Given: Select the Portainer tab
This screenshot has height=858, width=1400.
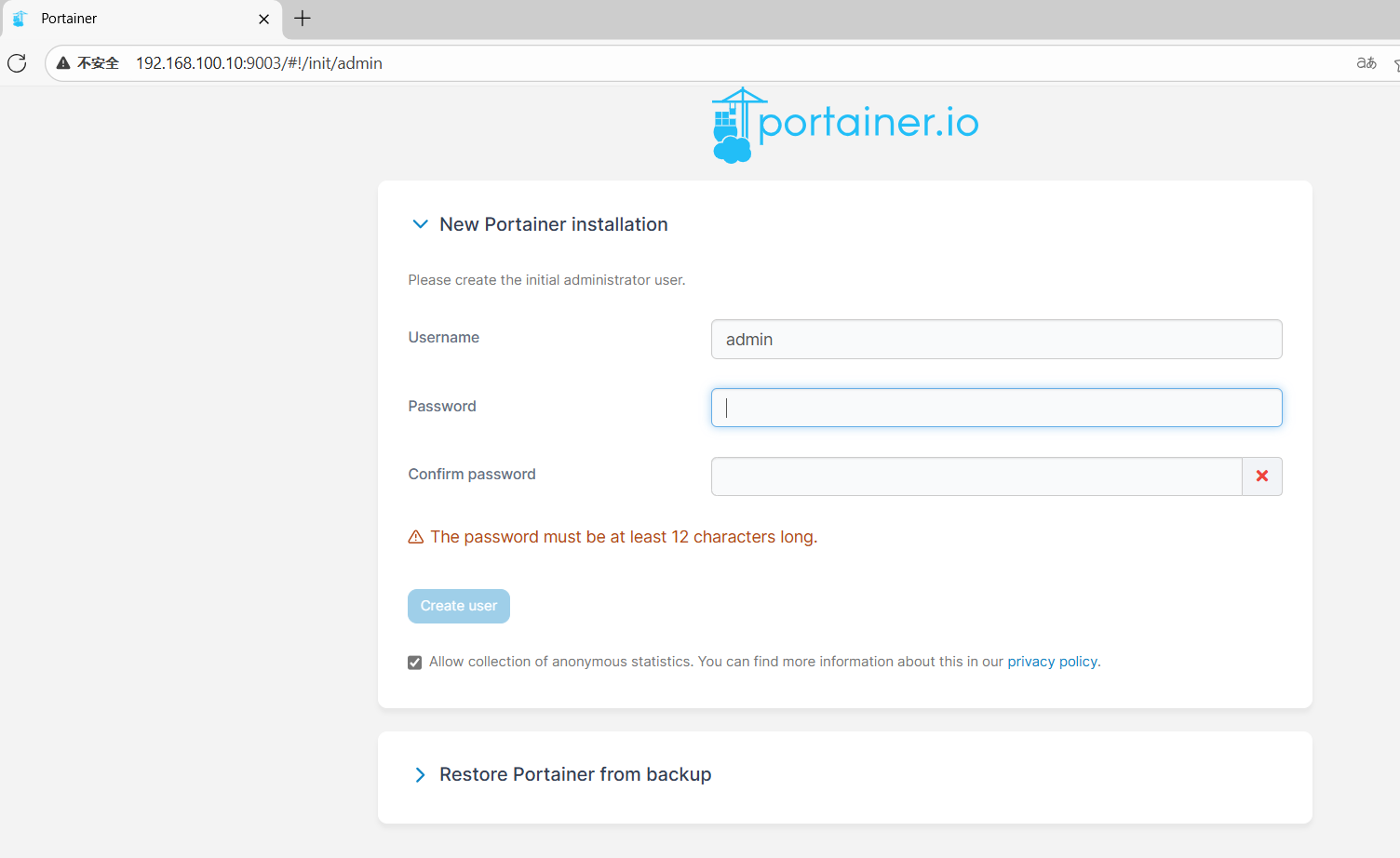Looking at the screenshot, I should pos(141,19).
